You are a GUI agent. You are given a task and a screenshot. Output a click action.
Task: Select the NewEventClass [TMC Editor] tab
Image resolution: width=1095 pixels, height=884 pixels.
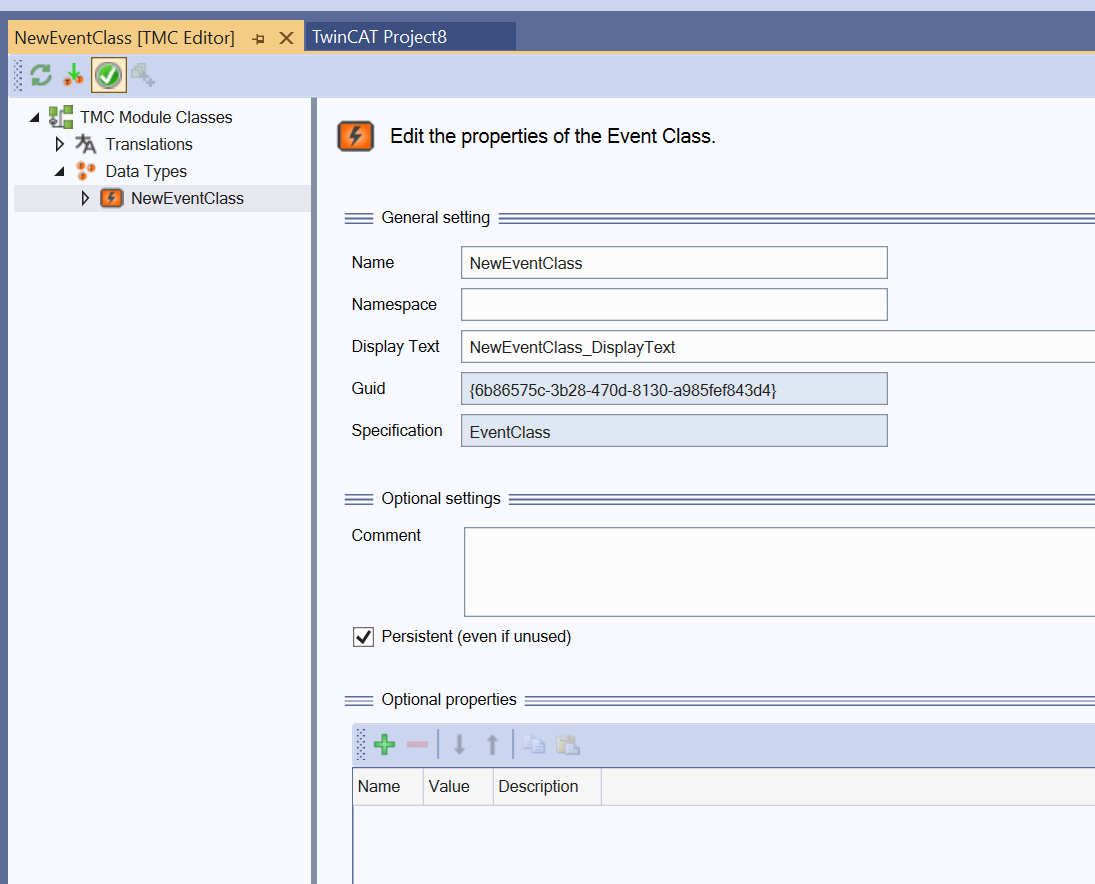[124, 38]
